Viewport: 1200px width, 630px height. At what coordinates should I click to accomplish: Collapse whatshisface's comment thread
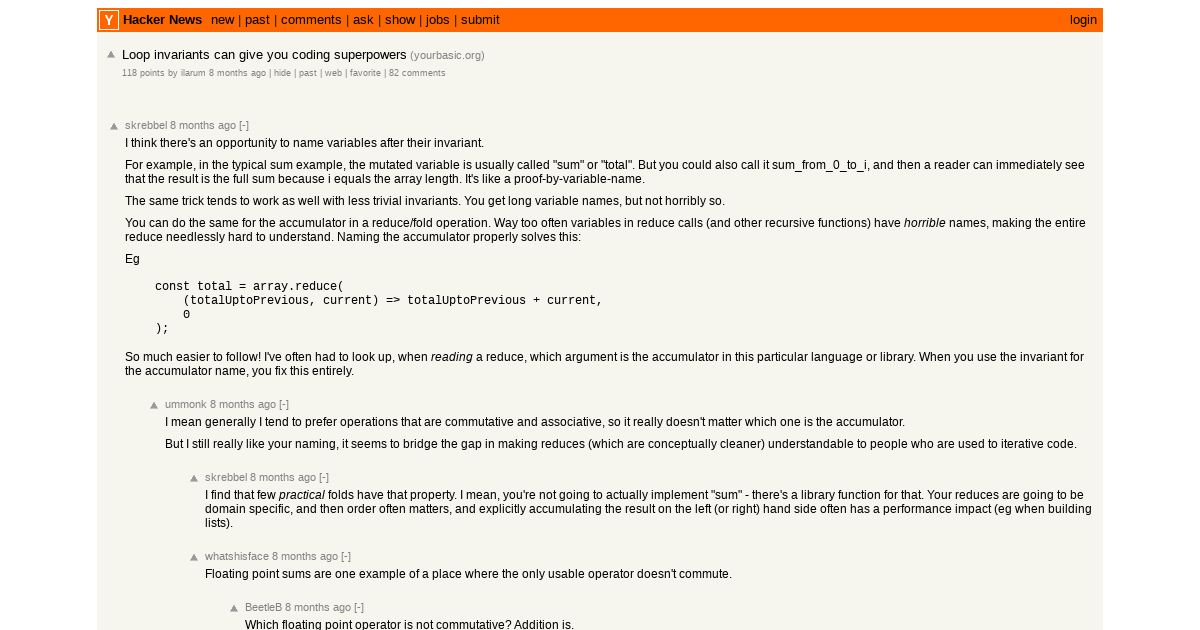pyautogui.click(x=346, y=557)
